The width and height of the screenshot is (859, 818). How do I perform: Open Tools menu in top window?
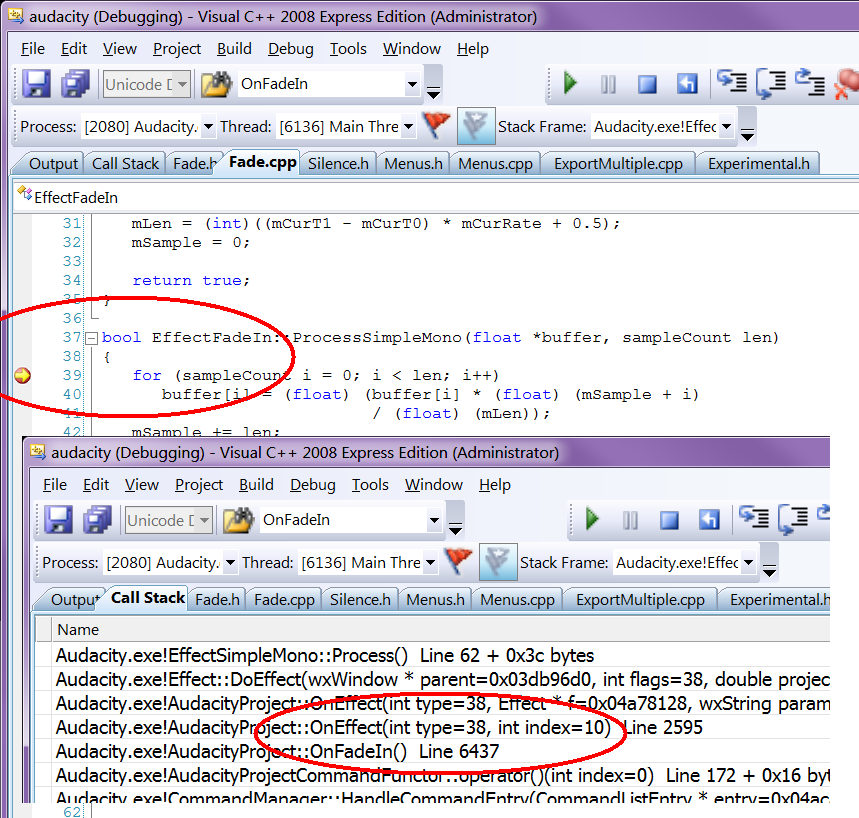[x=348, y=49]
